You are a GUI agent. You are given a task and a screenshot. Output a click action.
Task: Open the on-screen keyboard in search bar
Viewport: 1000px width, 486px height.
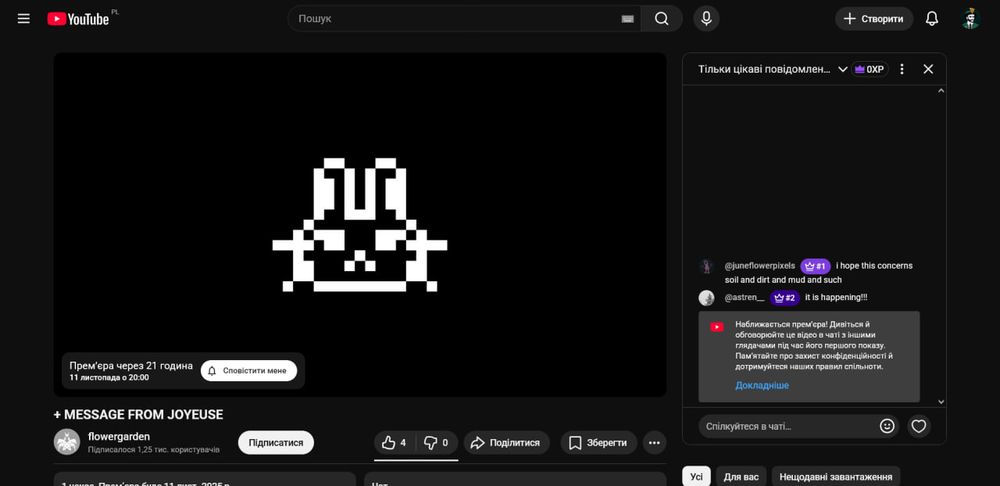(x=627, y=19)
